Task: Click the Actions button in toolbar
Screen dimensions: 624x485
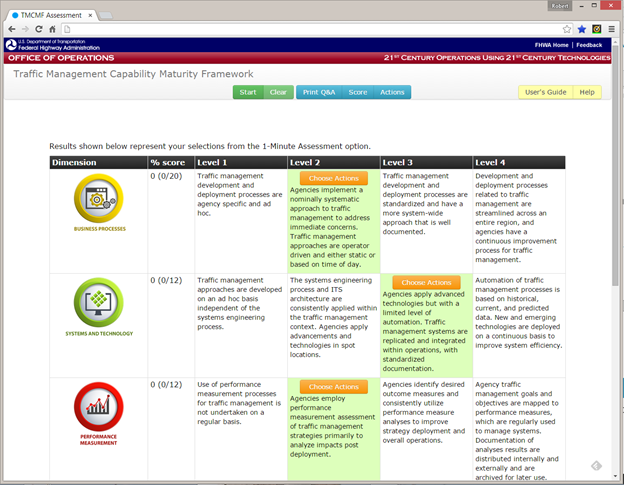Action: coord(392,92)
